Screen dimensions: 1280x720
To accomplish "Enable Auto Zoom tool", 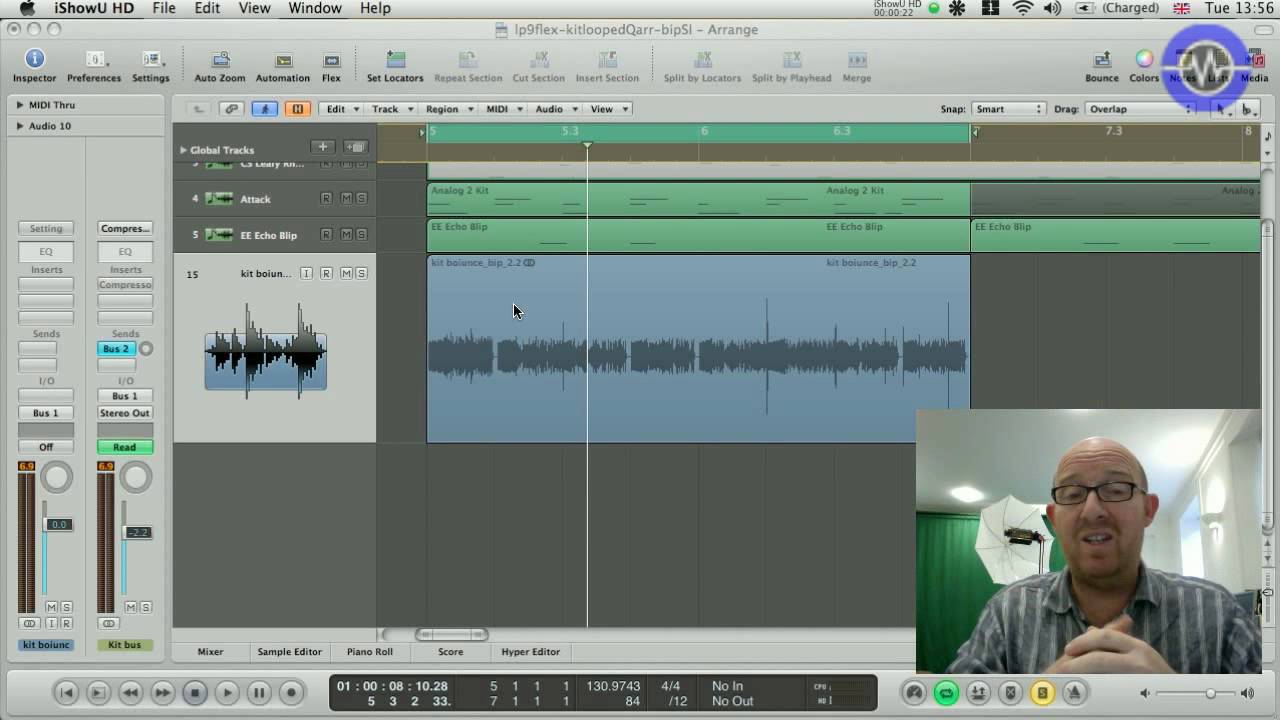I will tap(220, 59).
